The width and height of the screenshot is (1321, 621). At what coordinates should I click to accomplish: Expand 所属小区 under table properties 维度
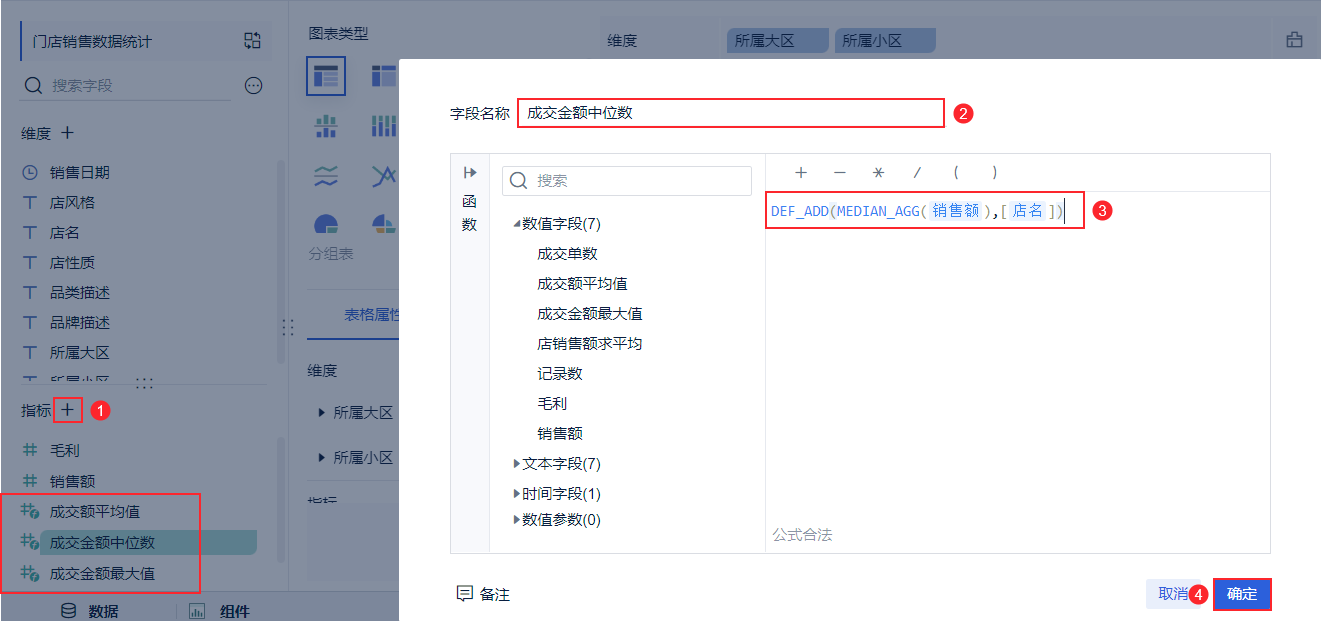tap(321, 457)
